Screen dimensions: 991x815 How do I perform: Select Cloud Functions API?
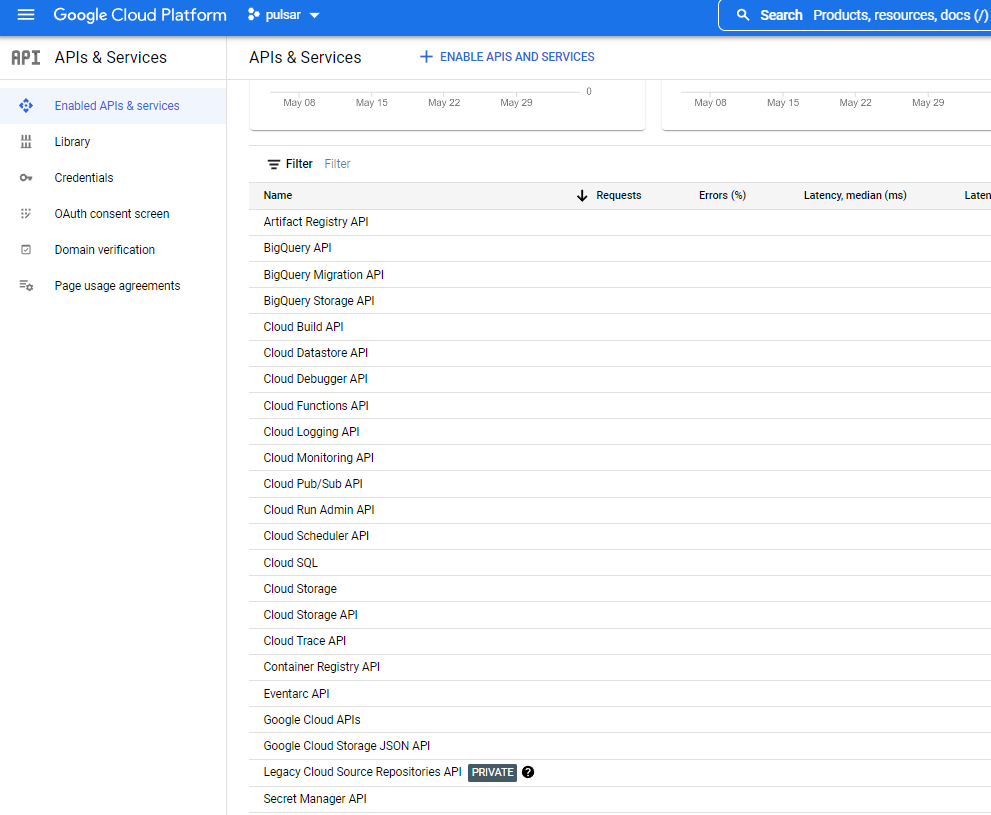(x=620, y=406)
